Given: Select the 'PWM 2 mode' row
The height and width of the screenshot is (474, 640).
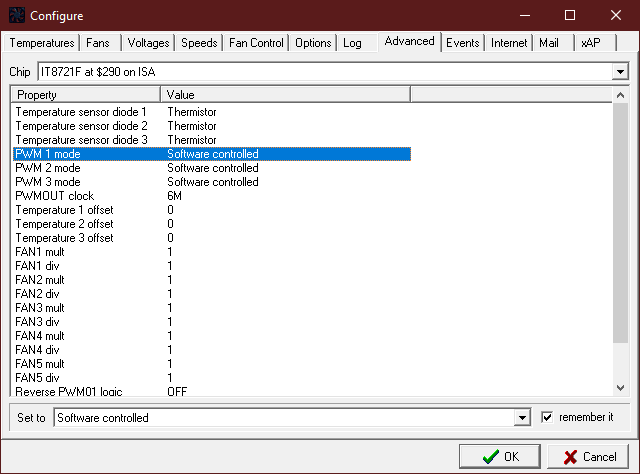Looking at the screenshot, I should point(211,168).
